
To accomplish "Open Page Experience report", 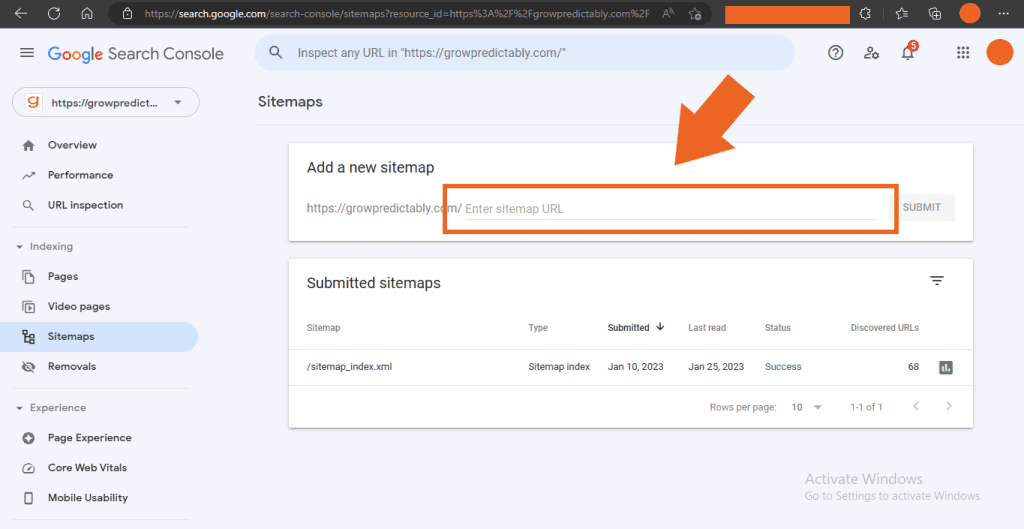I will coord(89,438).
